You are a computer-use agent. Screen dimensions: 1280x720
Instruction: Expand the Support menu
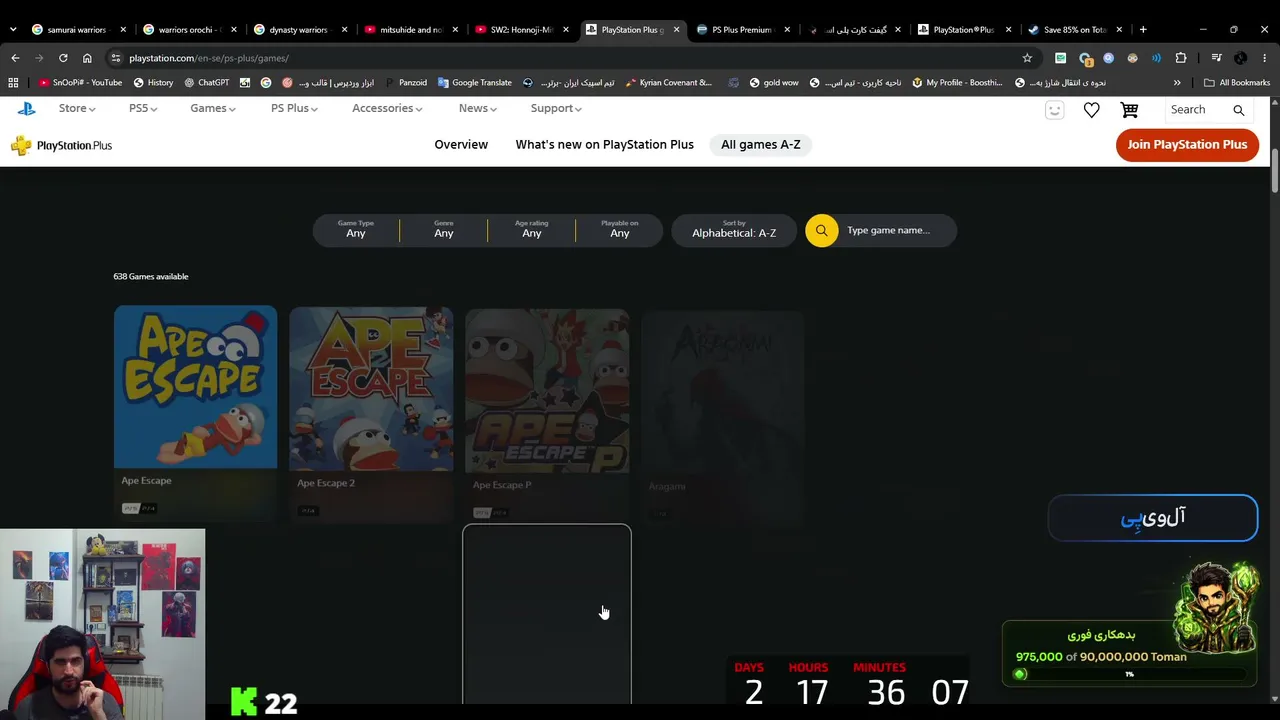click(556, 109)
